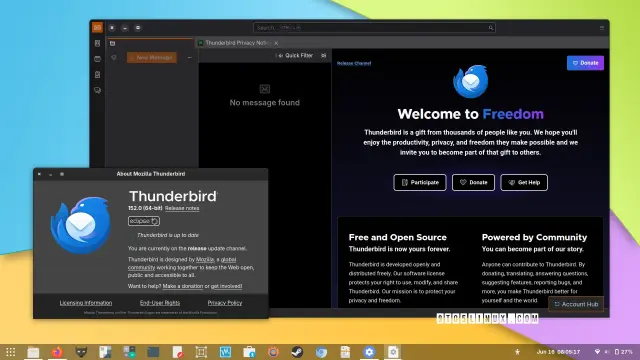Open the app grid launcher in taskbar

[11, 351]
